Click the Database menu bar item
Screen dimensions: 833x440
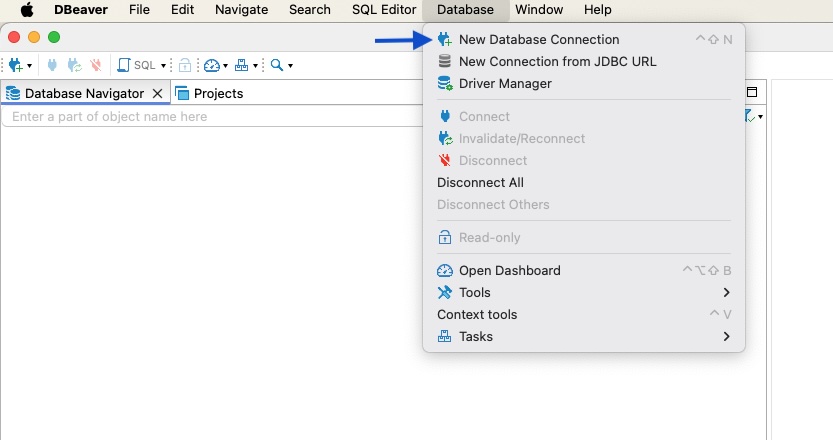(465, 10)
